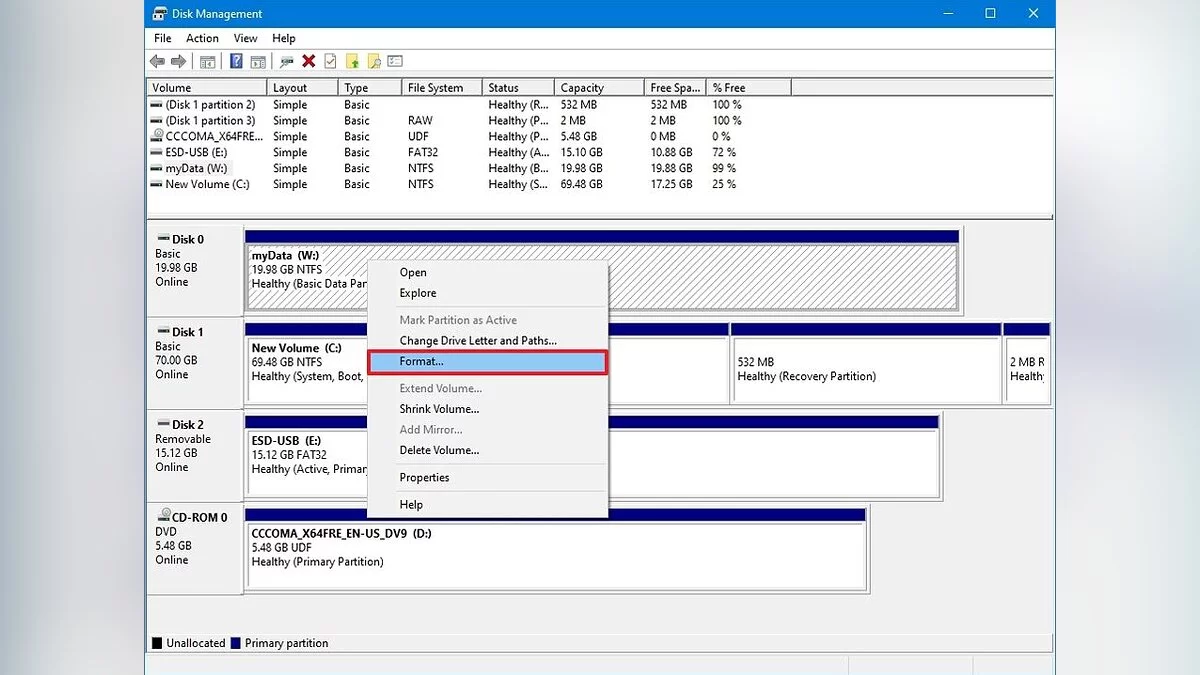
Task: Click the blue Help question-mark icon
Action: [236, 62]
